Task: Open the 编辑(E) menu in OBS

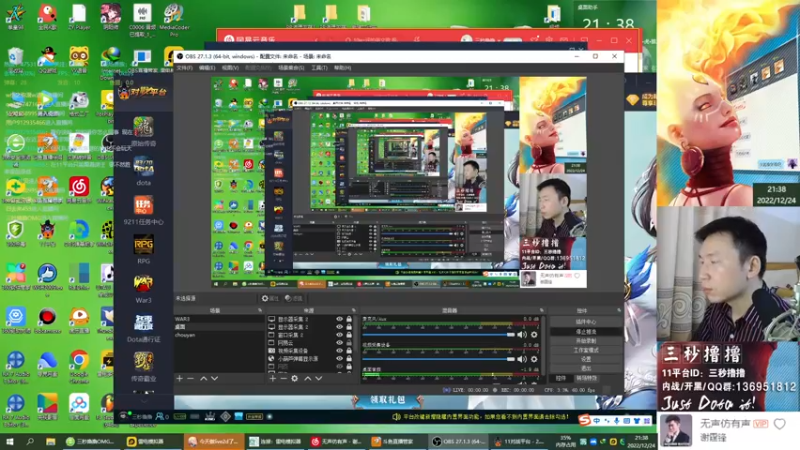Action: pos(207,67)
